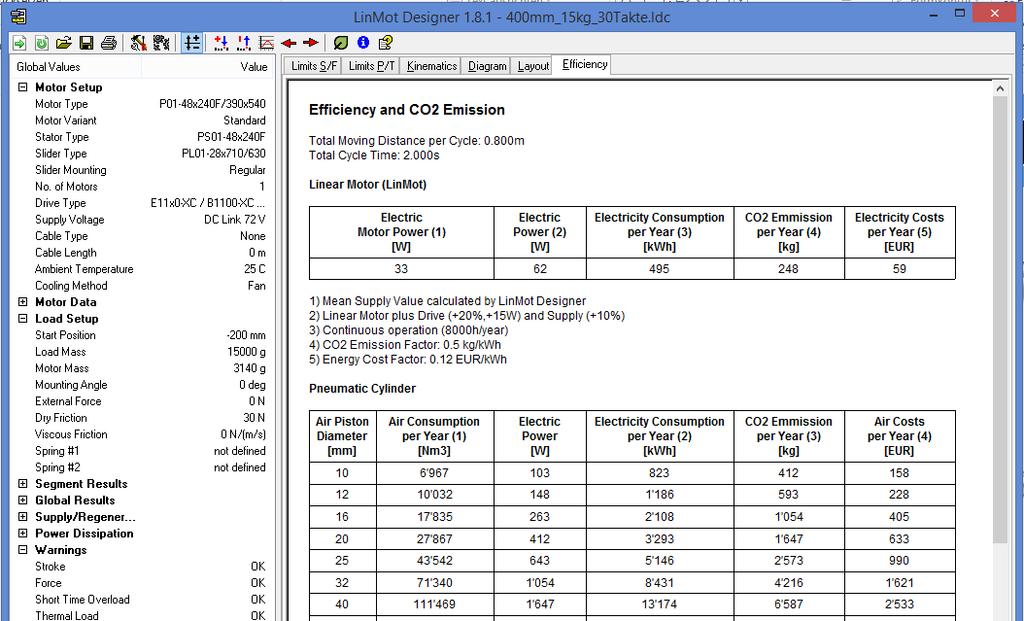Click the vertical scrollbar thumb of the report
1024x621 pixels.
click(x=1000, y=320)
